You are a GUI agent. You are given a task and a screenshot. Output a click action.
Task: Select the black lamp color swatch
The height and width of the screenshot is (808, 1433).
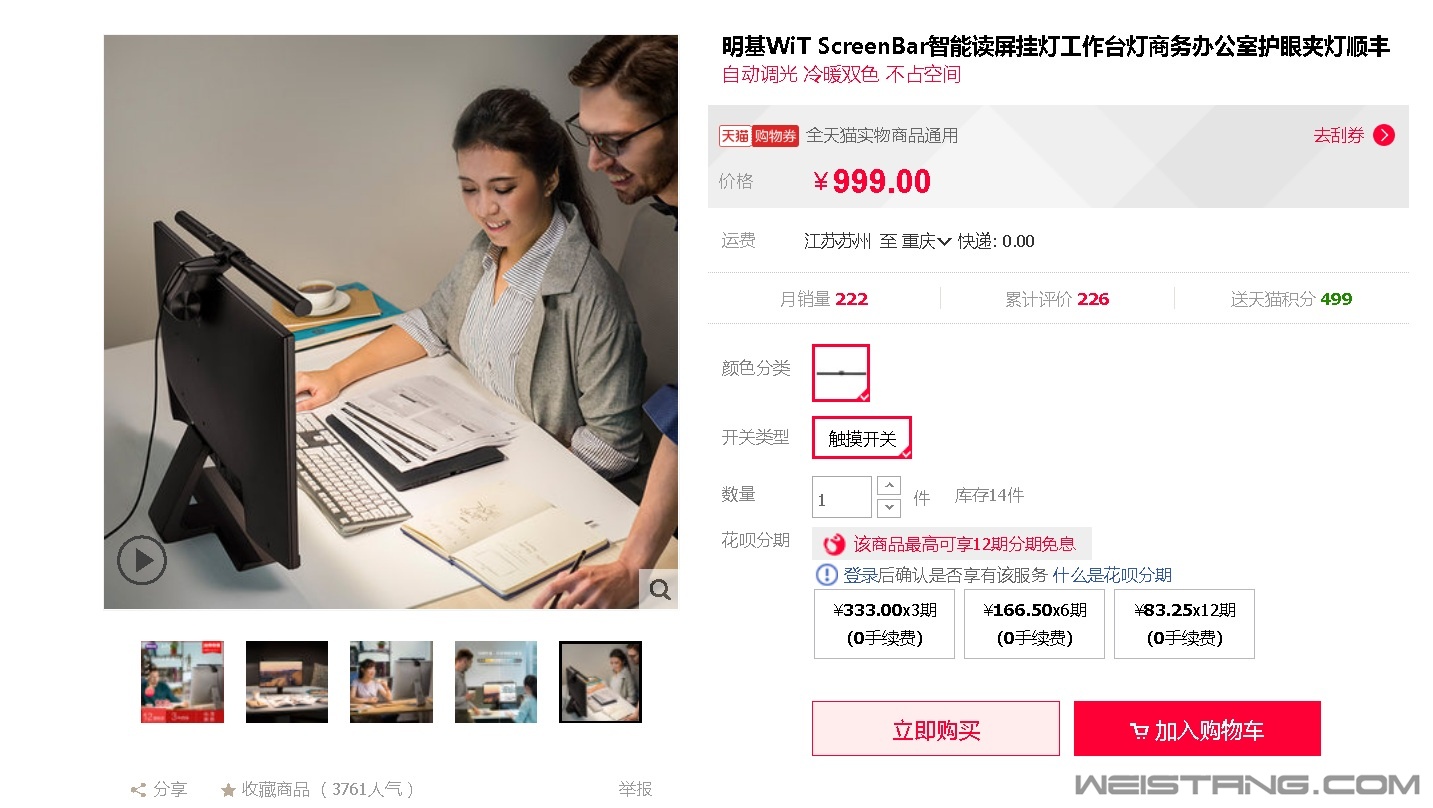coord(841,373)
